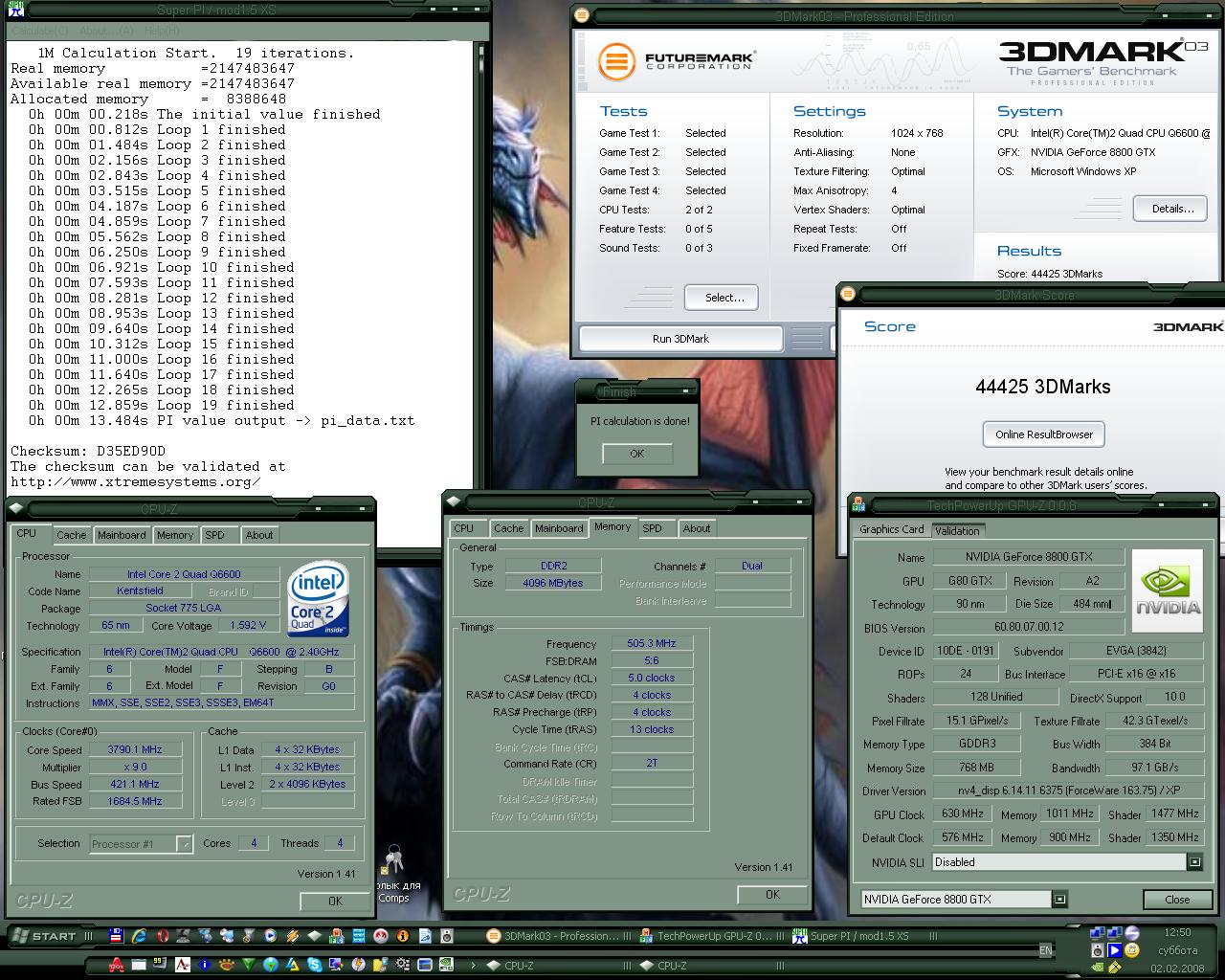Click the 3DMark03 window title bar icon
Screen dimensions: 1225x980
pyautogui.click(x=581, y=15)
